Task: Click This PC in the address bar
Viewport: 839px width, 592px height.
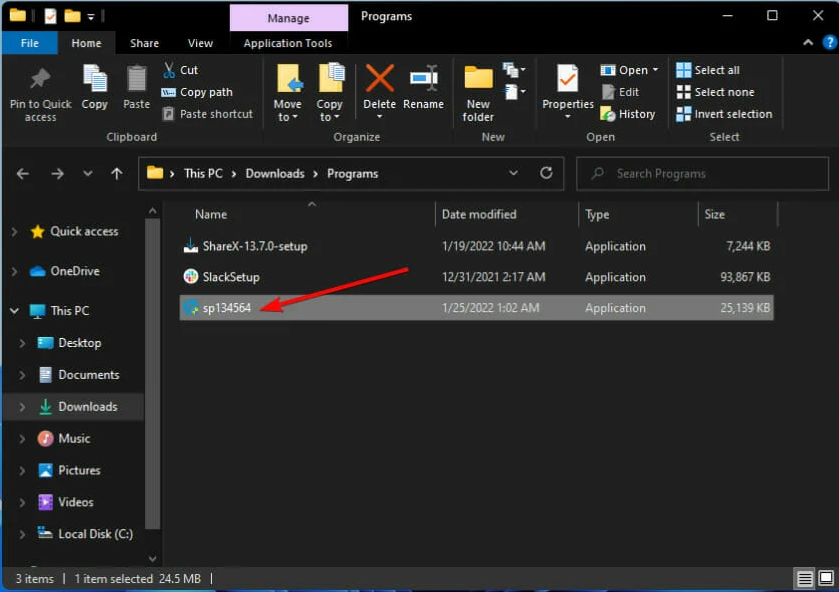Action: click(203, 173)
